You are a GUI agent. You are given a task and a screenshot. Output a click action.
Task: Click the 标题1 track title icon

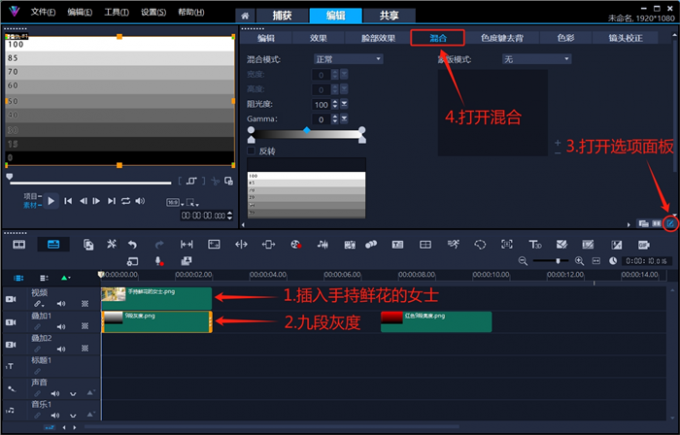[x=10, y=366]
